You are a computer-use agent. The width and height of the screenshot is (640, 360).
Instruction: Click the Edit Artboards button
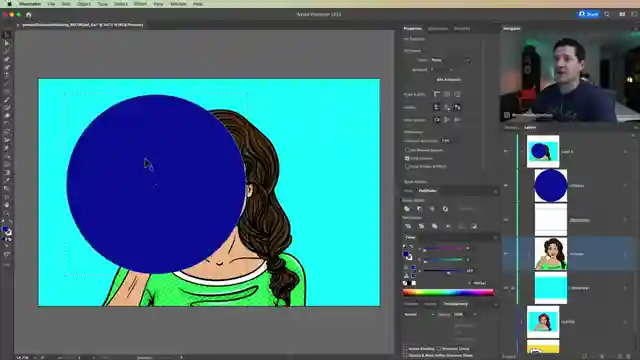click(449, 80)
